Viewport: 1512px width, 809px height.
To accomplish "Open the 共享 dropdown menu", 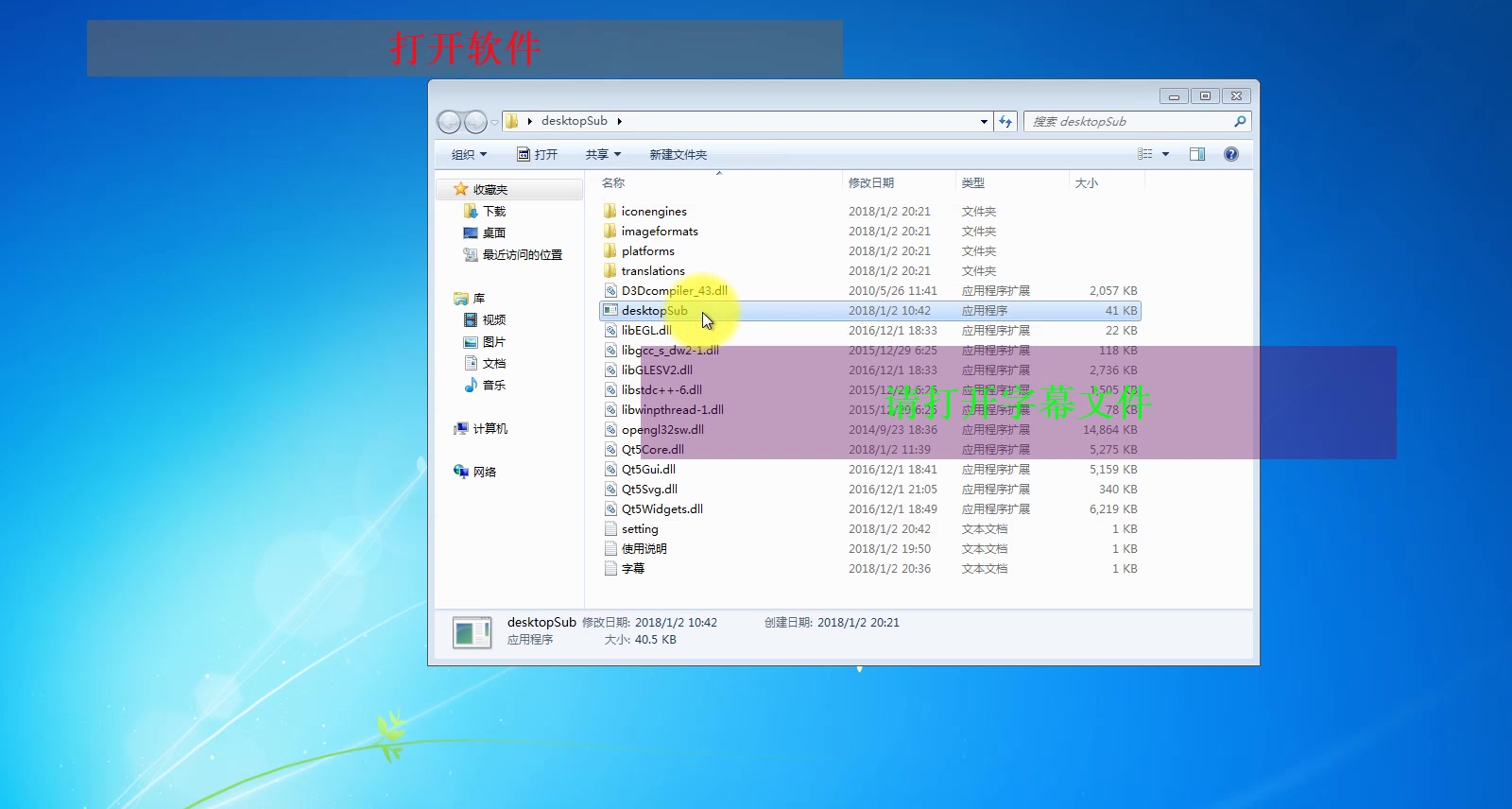I will 603,154.
